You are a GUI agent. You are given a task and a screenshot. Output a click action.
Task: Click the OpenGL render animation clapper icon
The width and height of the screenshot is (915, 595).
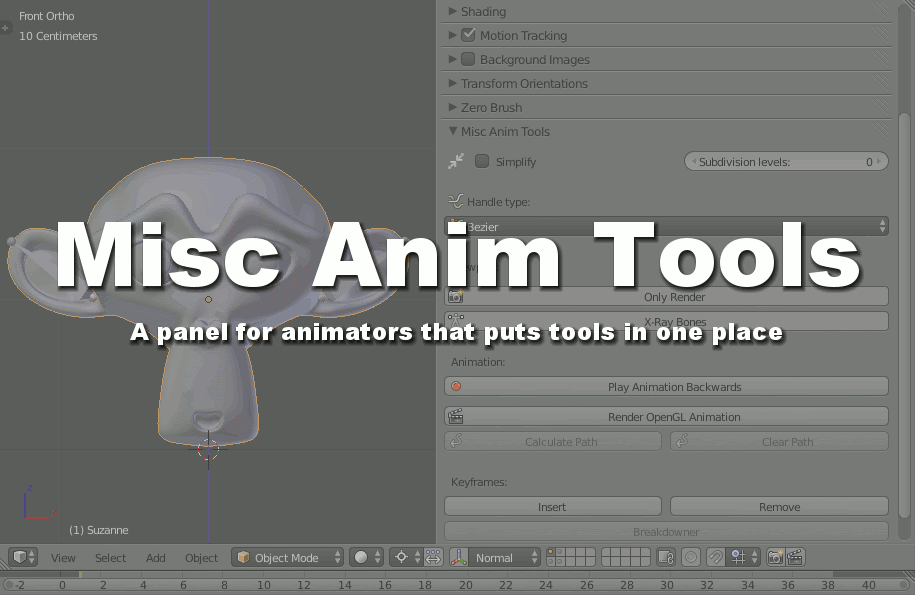[795, 557]
